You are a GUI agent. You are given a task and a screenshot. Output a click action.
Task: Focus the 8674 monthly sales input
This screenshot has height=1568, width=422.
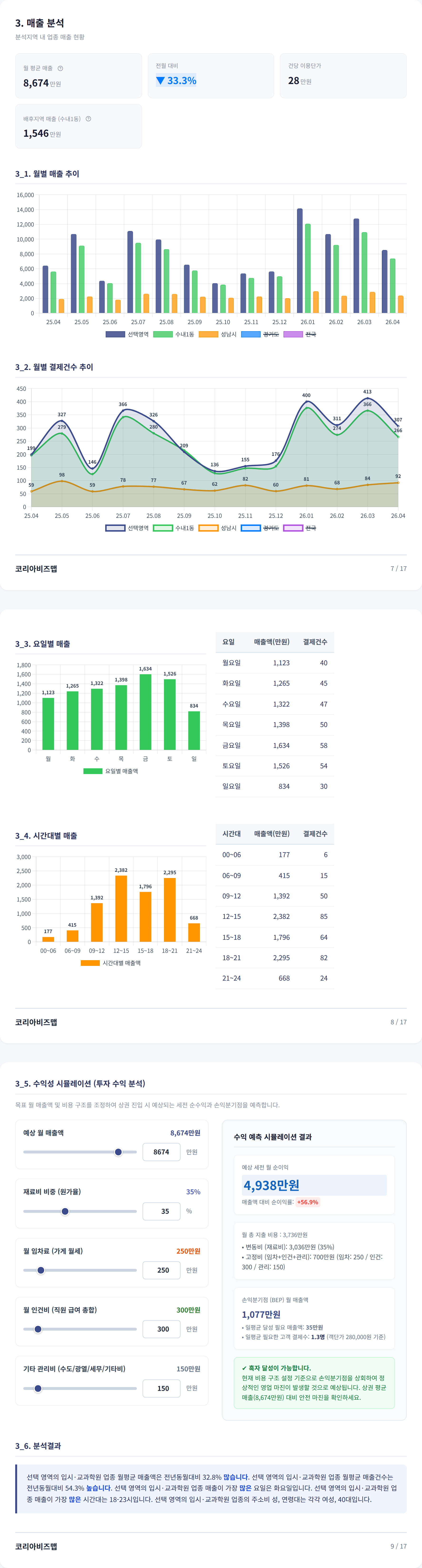(x=161, y=1152)
